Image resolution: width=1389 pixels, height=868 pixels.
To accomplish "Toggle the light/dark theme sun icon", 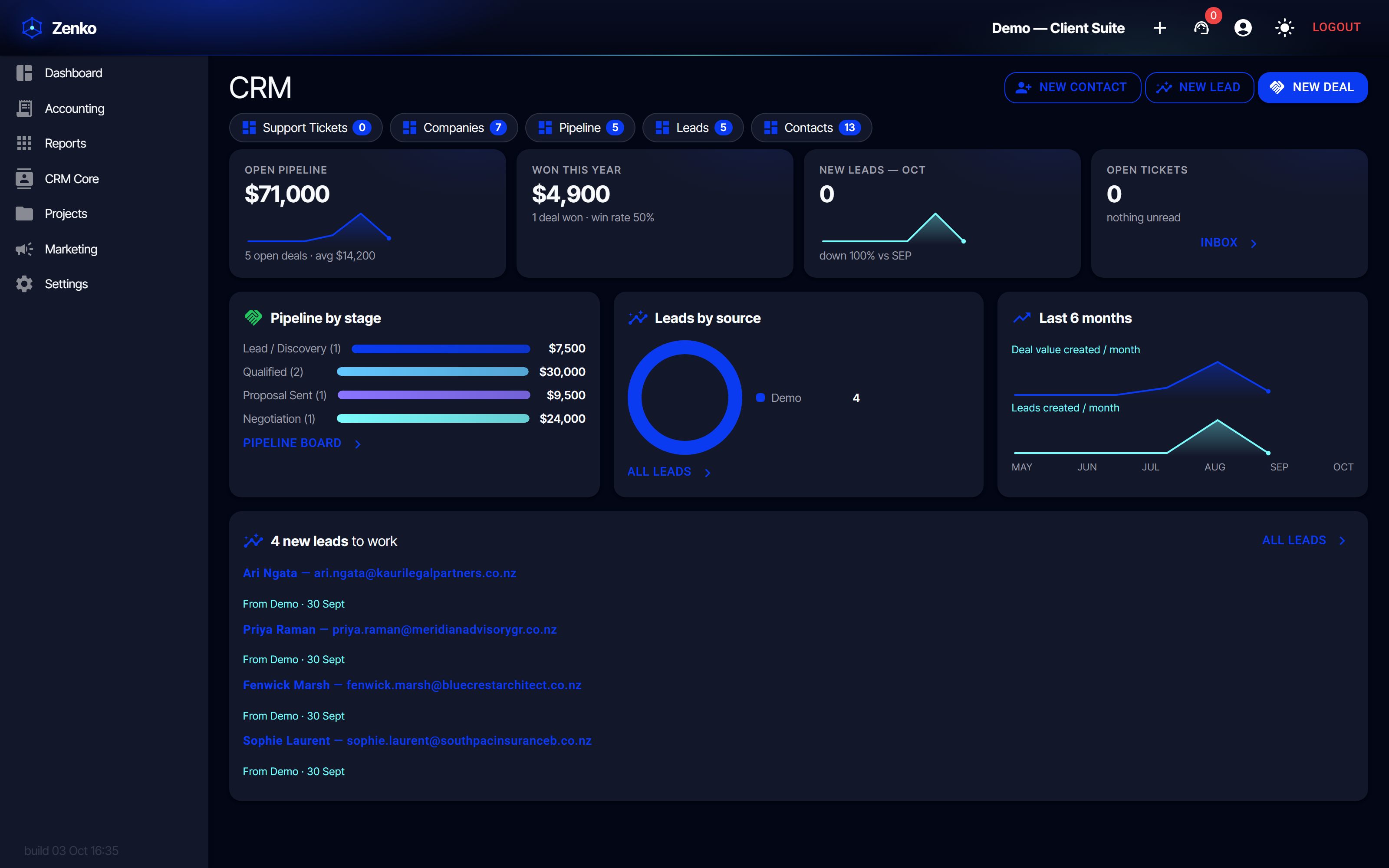I will [x=1284, y=27].
